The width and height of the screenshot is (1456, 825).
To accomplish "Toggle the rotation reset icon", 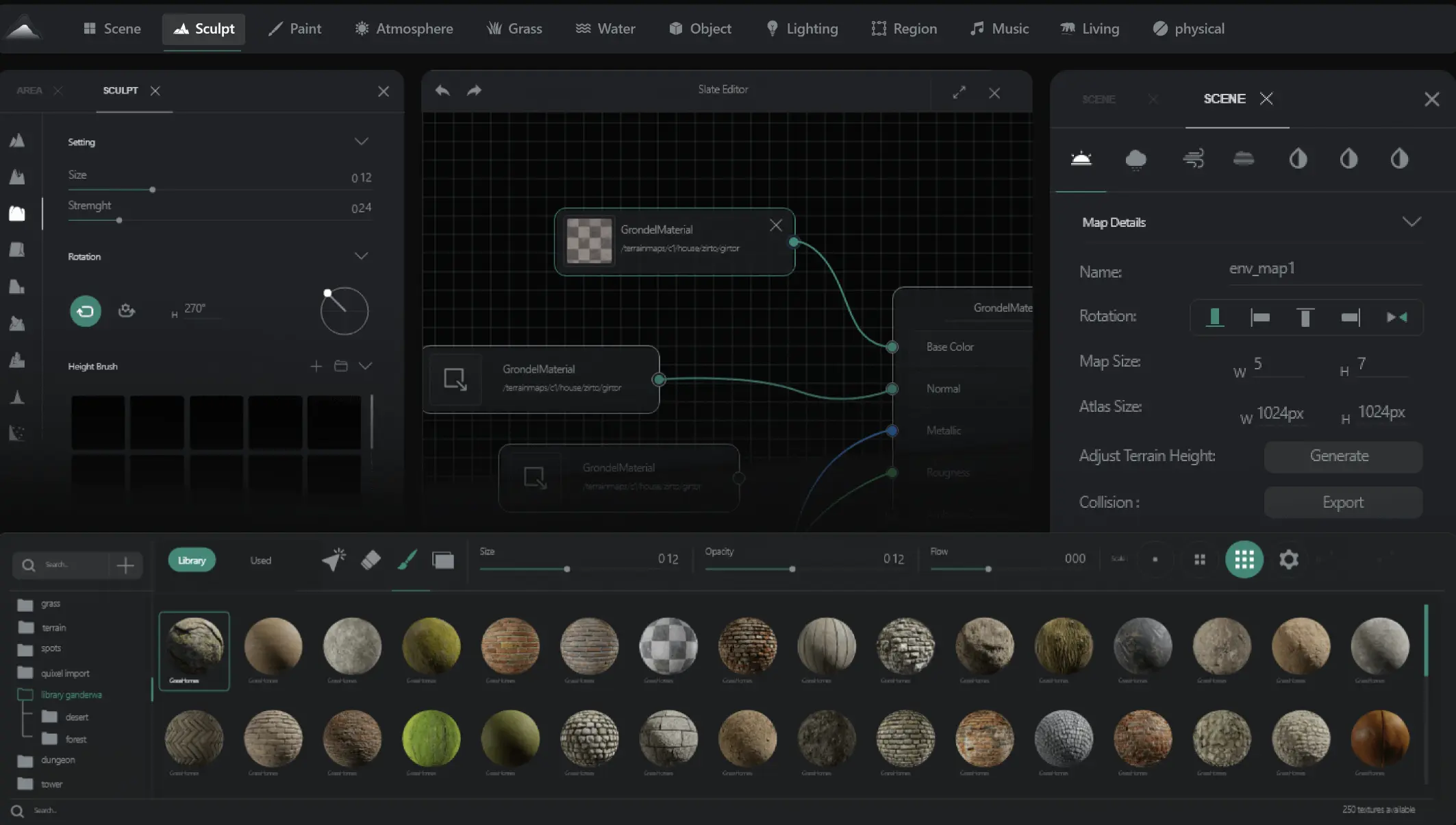I will [85, 310].
